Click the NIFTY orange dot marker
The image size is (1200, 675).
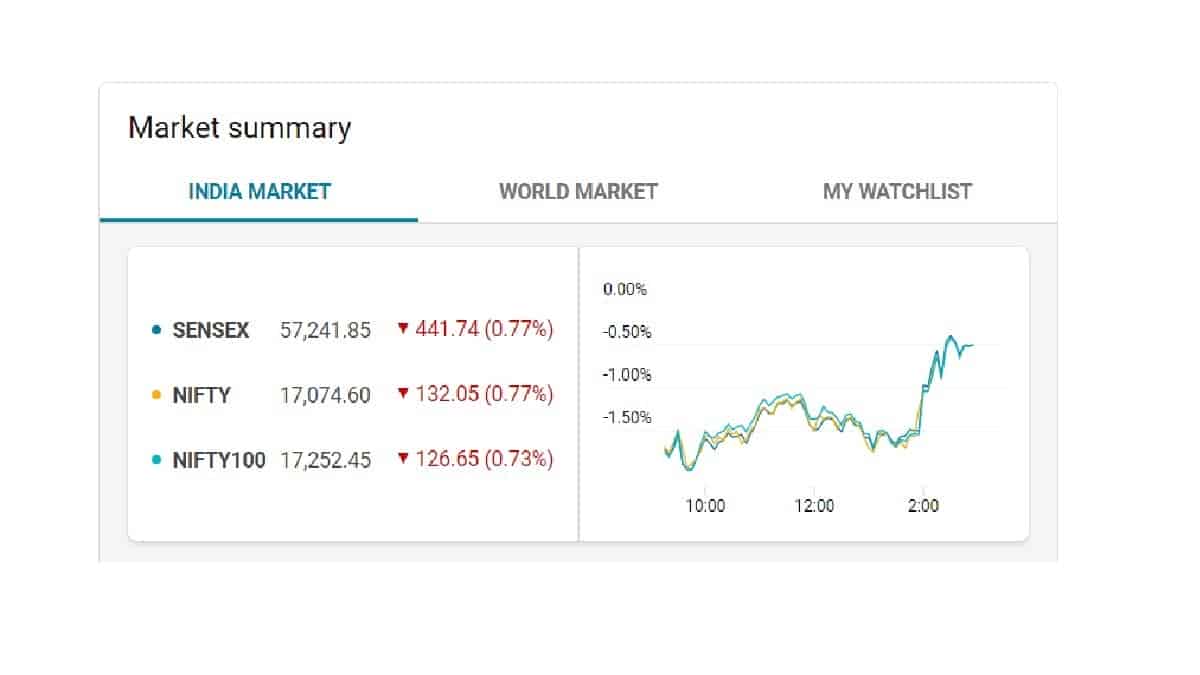coord(156,395)
